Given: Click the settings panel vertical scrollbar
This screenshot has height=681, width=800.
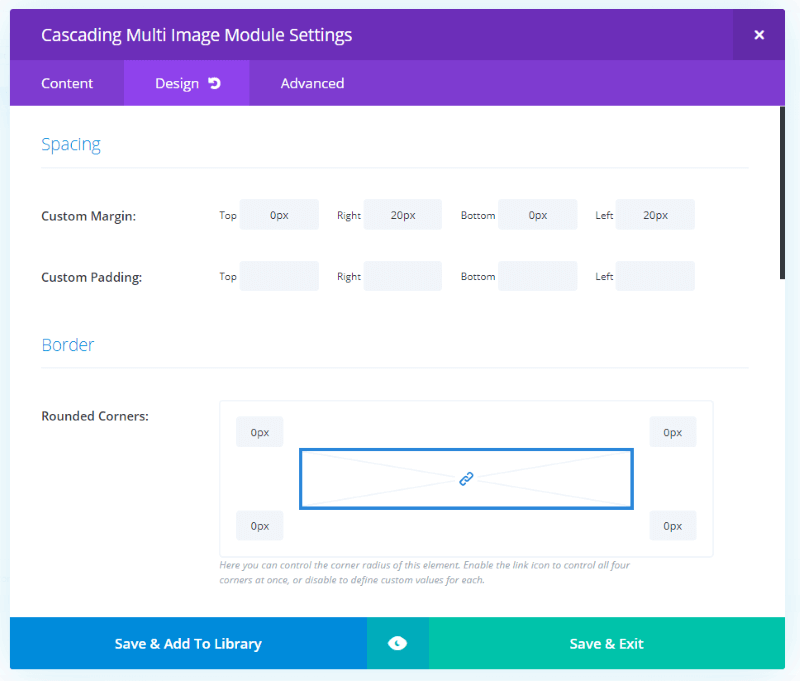Looking at the screenshot, I should (782, 193).
